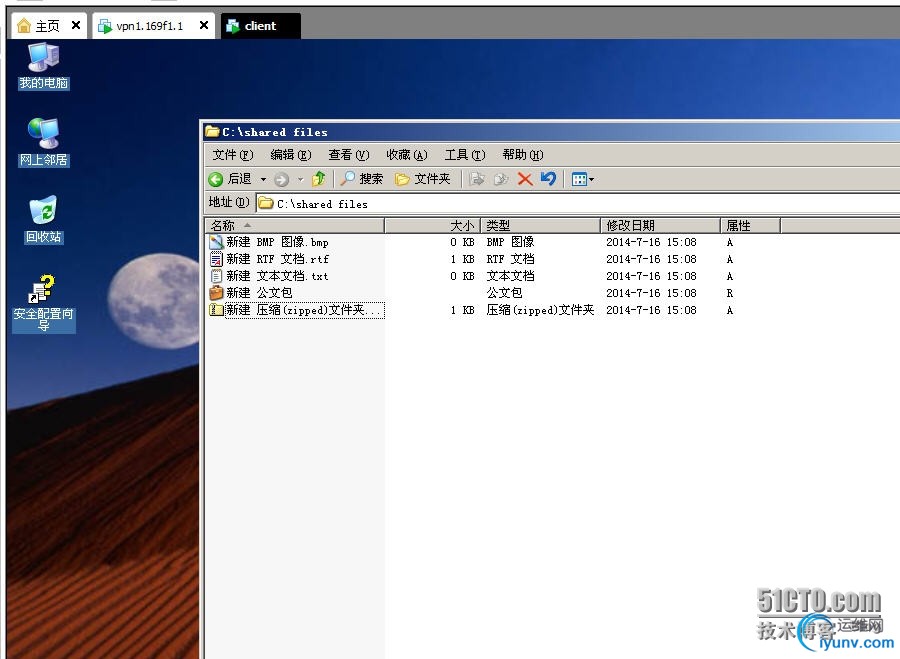Open Network Neighborhood desktop icon
Screen dimensions: 900x659
click(44, 142)
